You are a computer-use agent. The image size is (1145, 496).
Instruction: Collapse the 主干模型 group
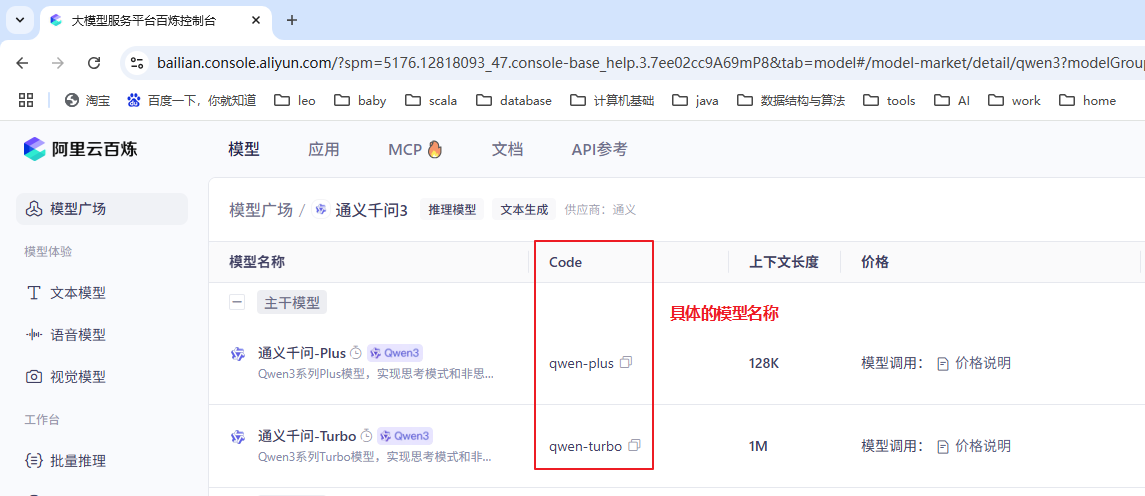point(237,302)
